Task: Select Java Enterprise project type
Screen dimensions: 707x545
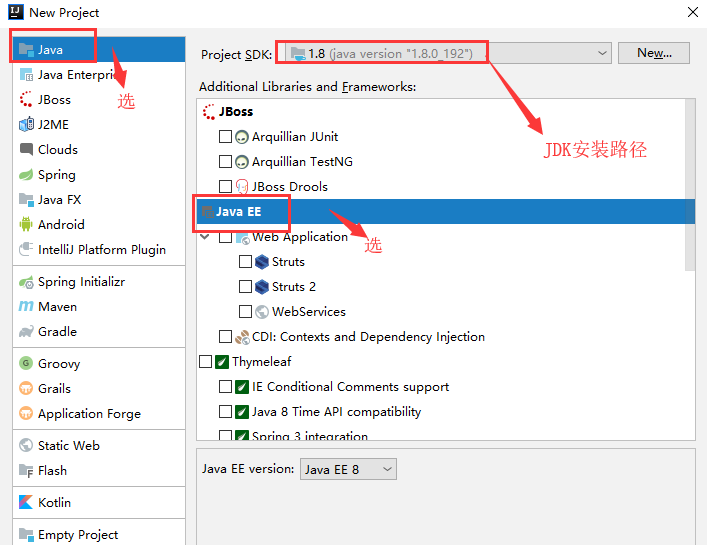Action: 99,74
